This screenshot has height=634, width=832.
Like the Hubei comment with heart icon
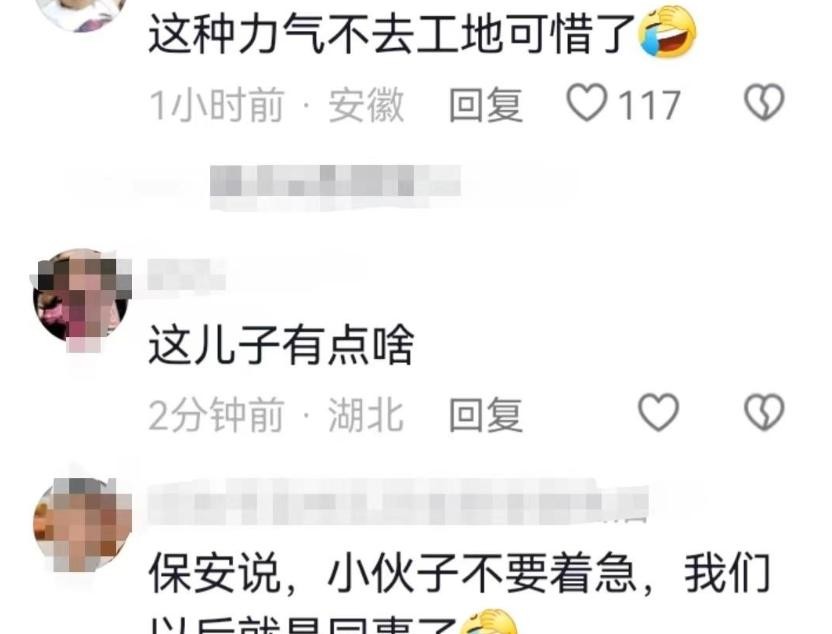pos(658,412)
